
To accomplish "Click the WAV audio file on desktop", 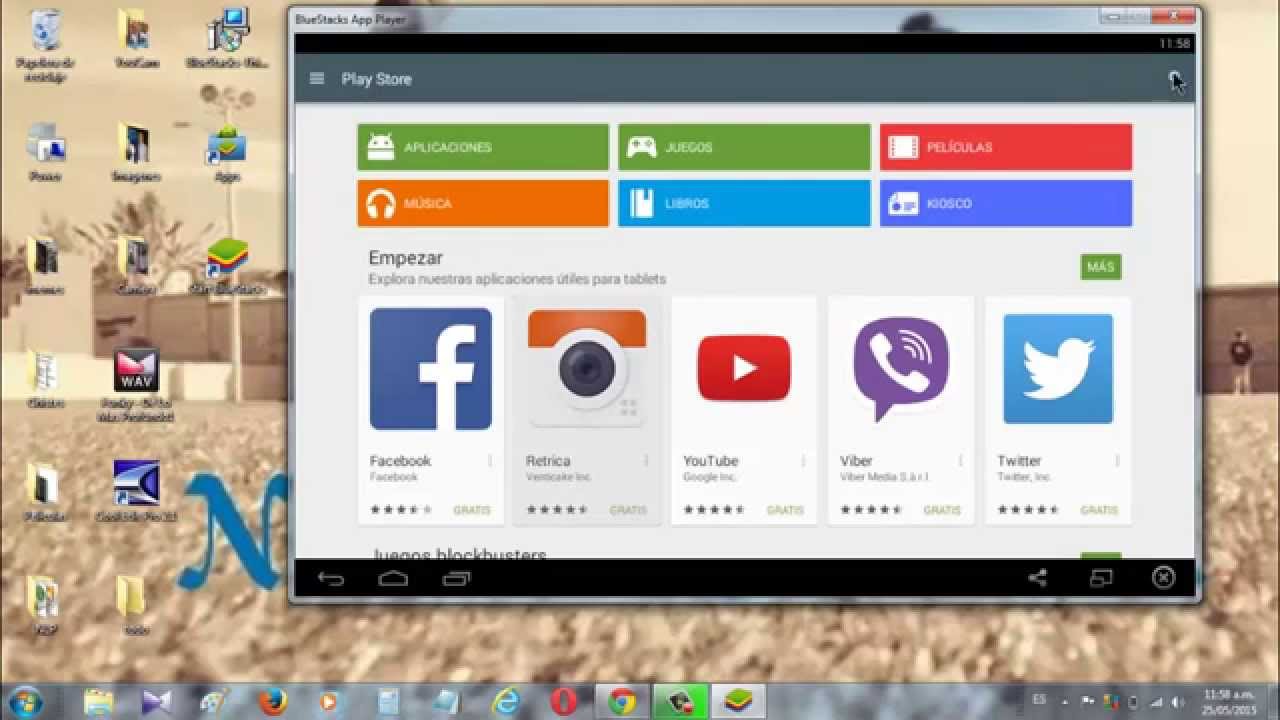I will [x=136, y=383].
